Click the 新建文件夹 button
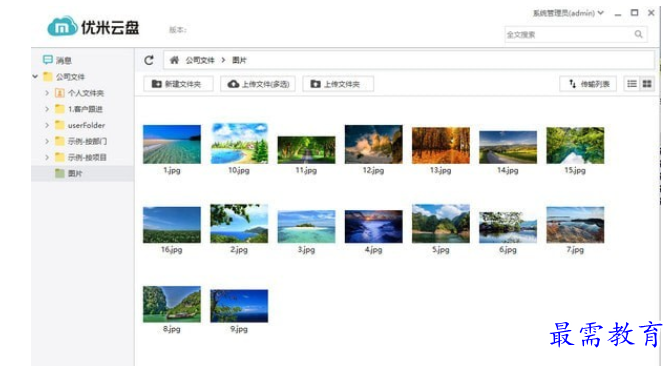Image resolution: width=671 pixels, height=366 pixels. (x=178, y=84)
